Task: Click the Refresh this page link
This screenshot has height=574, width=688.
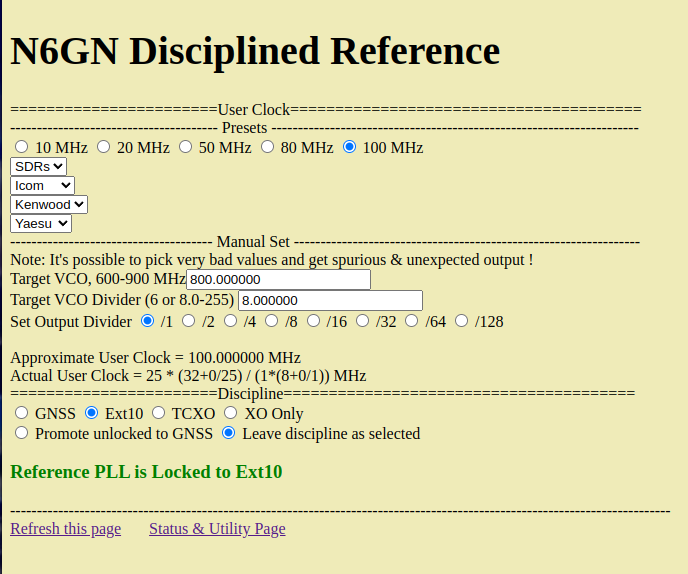Action: 66,529
